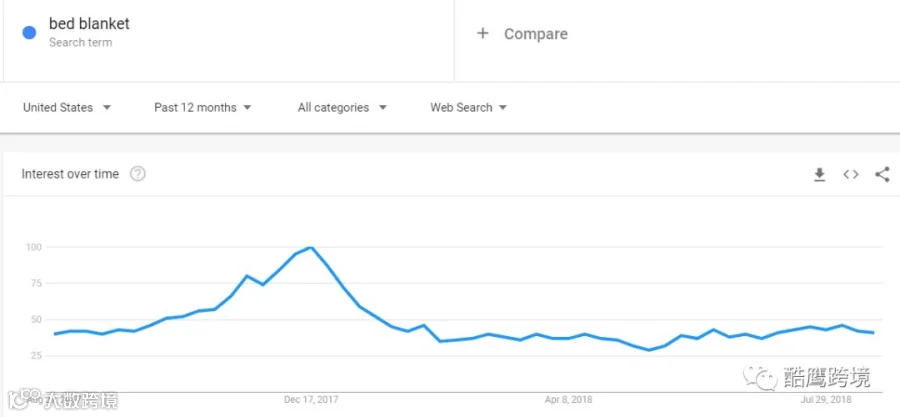Click the Interest over time heading
The width and height of the screenshot is (900, 417).
pos(70,174)
